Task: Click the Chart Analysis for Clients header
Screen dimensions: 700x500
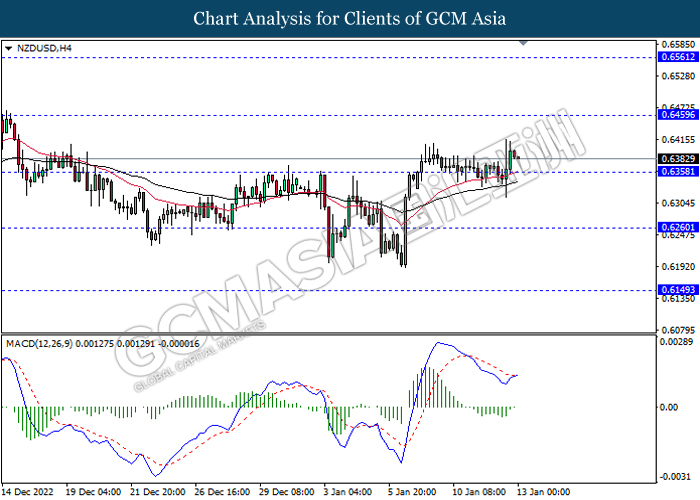Action: click(350, 19)
